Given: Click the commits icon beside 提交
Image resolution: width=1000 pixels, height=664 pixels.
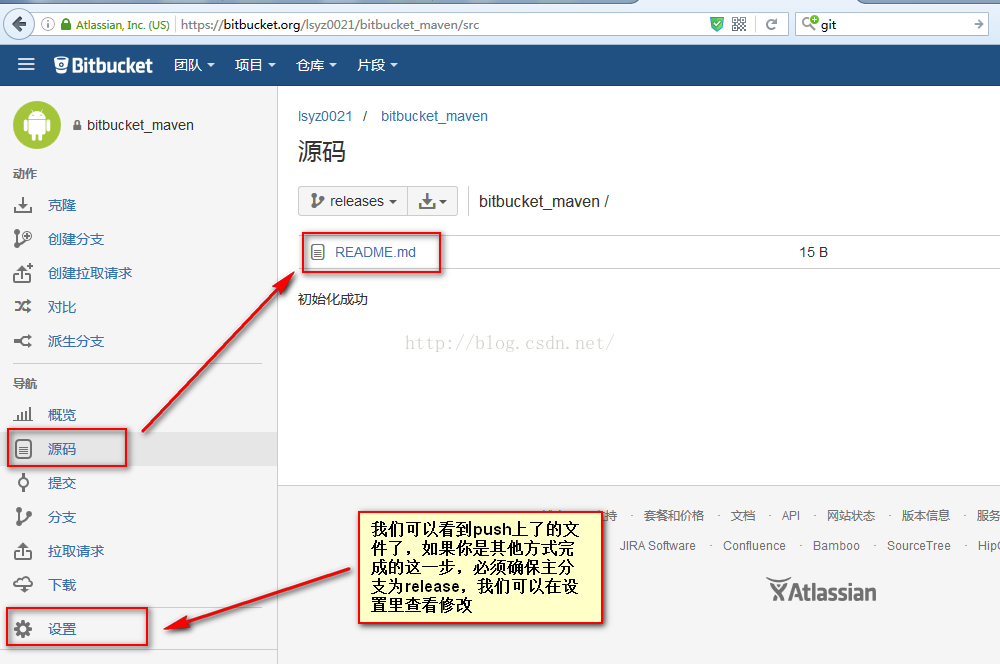Looking at the screenshot, I should pos(24,483).
